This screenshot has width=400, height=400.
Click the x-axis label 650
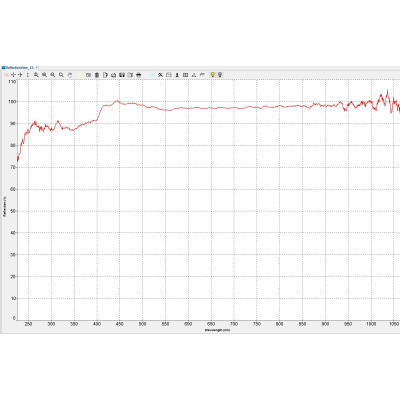pyautogui.click(x=211, y=324)
